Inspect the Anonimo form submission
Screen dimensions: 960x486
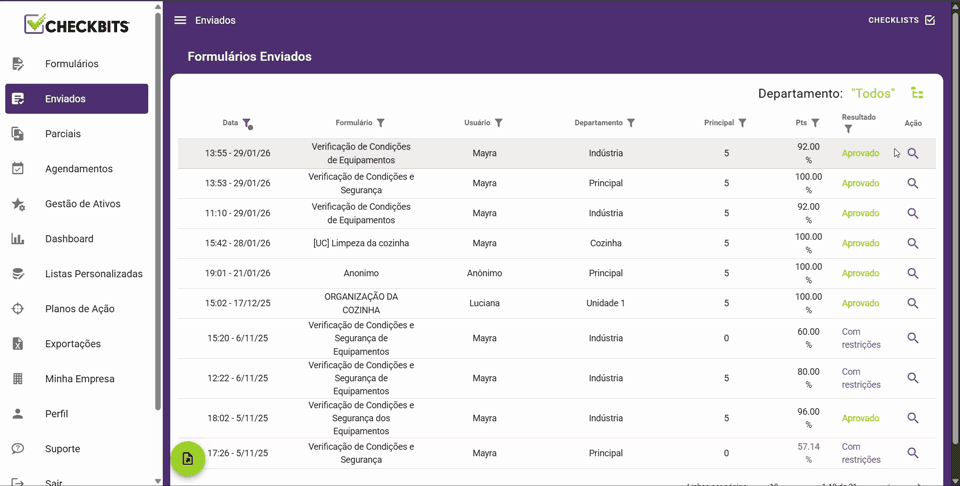click(x=912, y=273)
